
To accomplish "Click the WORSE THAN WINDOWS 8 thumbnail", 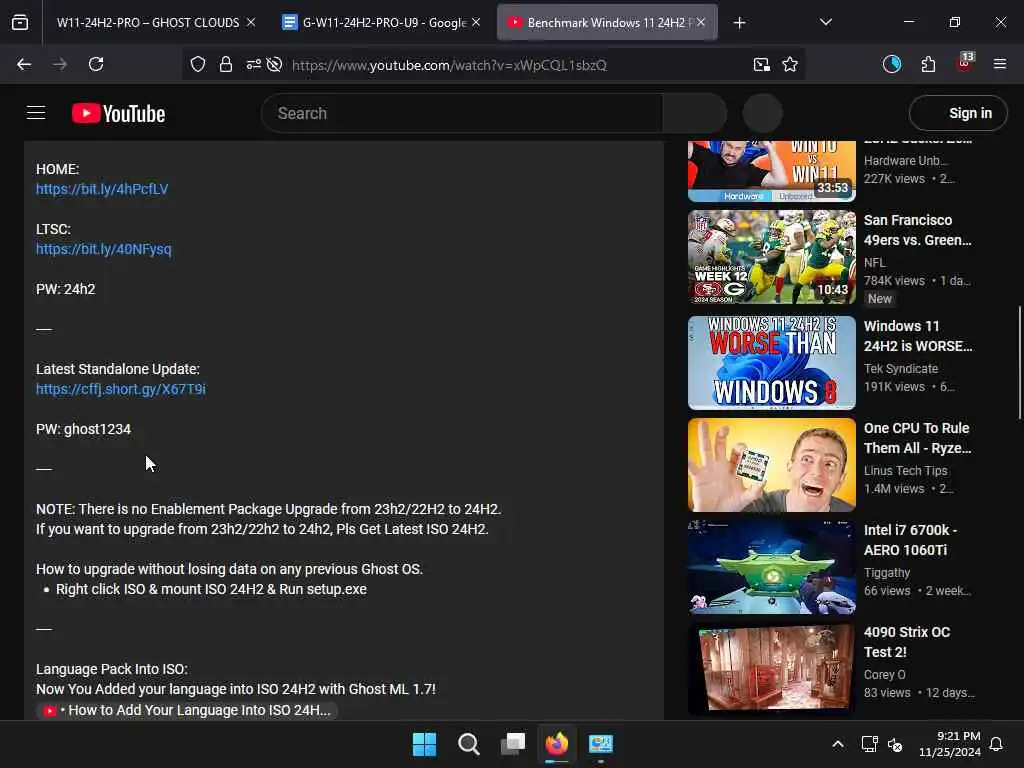I will click(771, 362).
